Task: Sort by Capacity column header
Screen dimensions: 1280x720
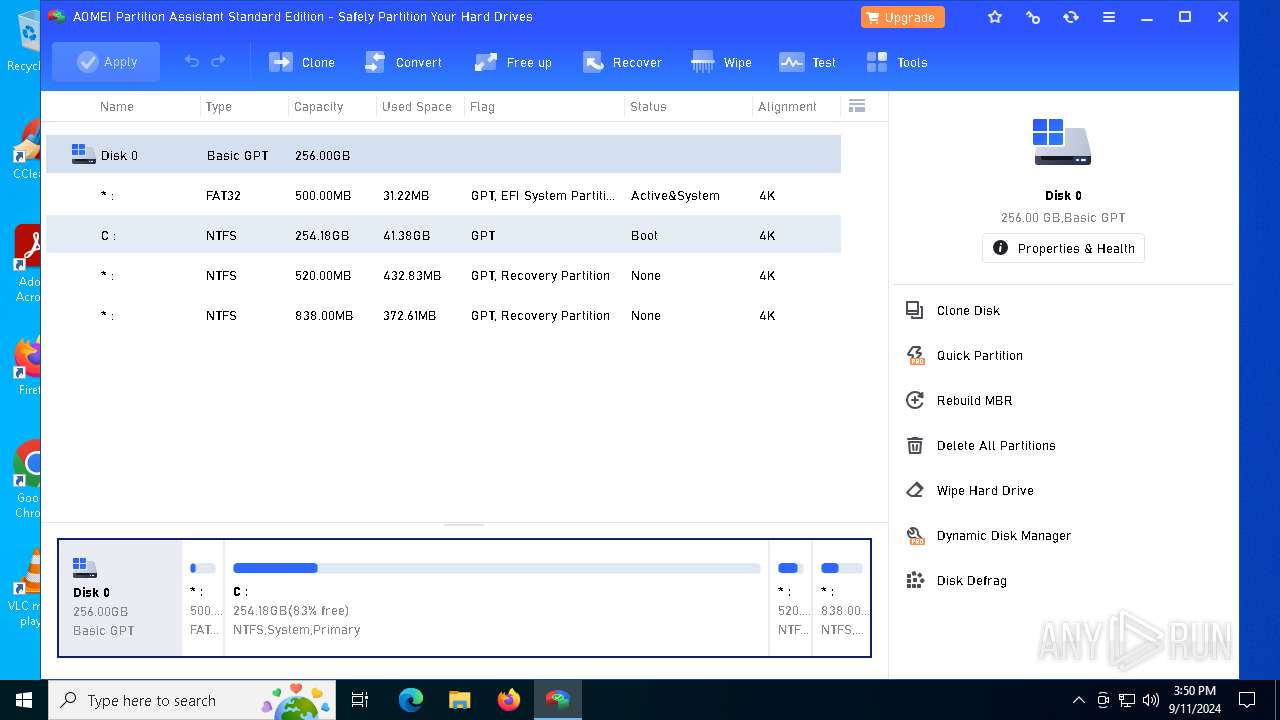Action: pos(319,106)
